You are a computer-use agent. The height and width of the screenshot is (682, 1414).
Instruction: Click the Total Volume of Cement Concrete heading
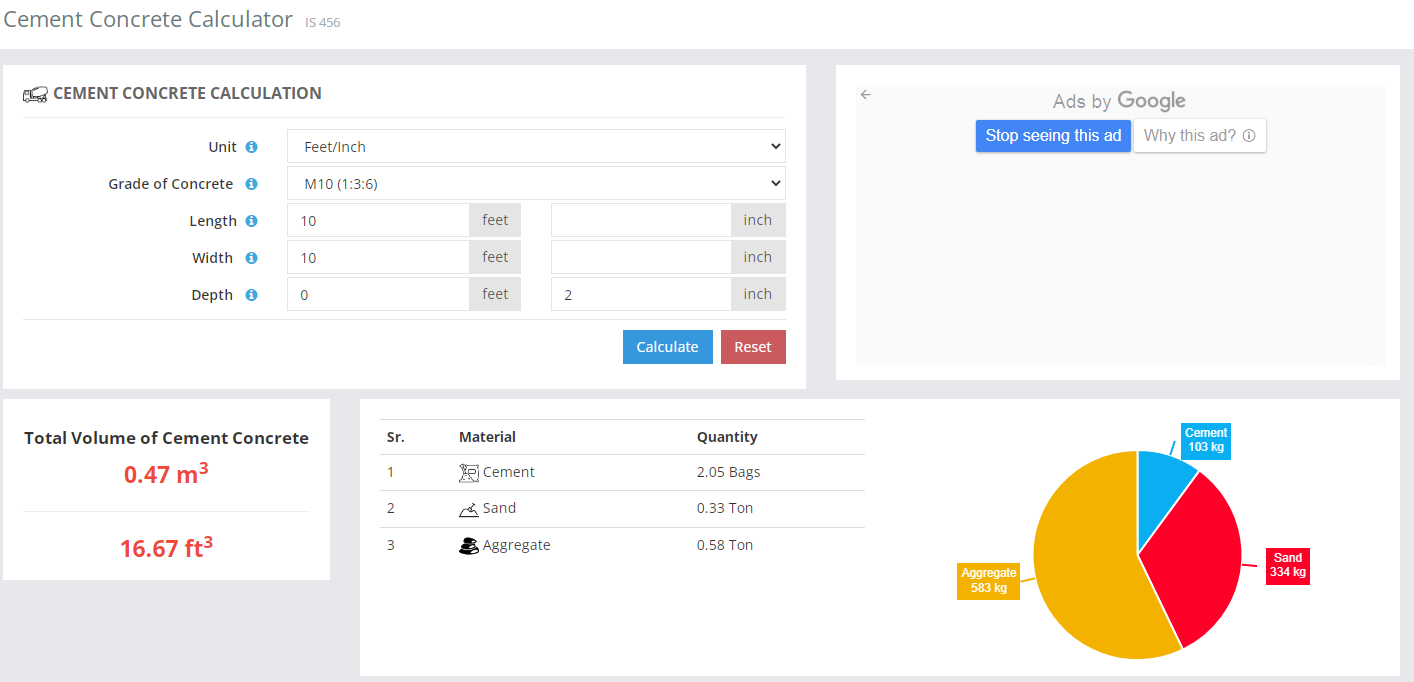[166, 438]
